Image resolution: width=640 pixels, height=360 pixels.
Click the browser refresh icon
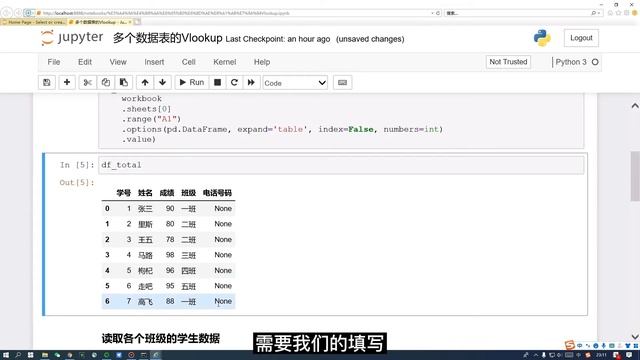coord(438,13)
